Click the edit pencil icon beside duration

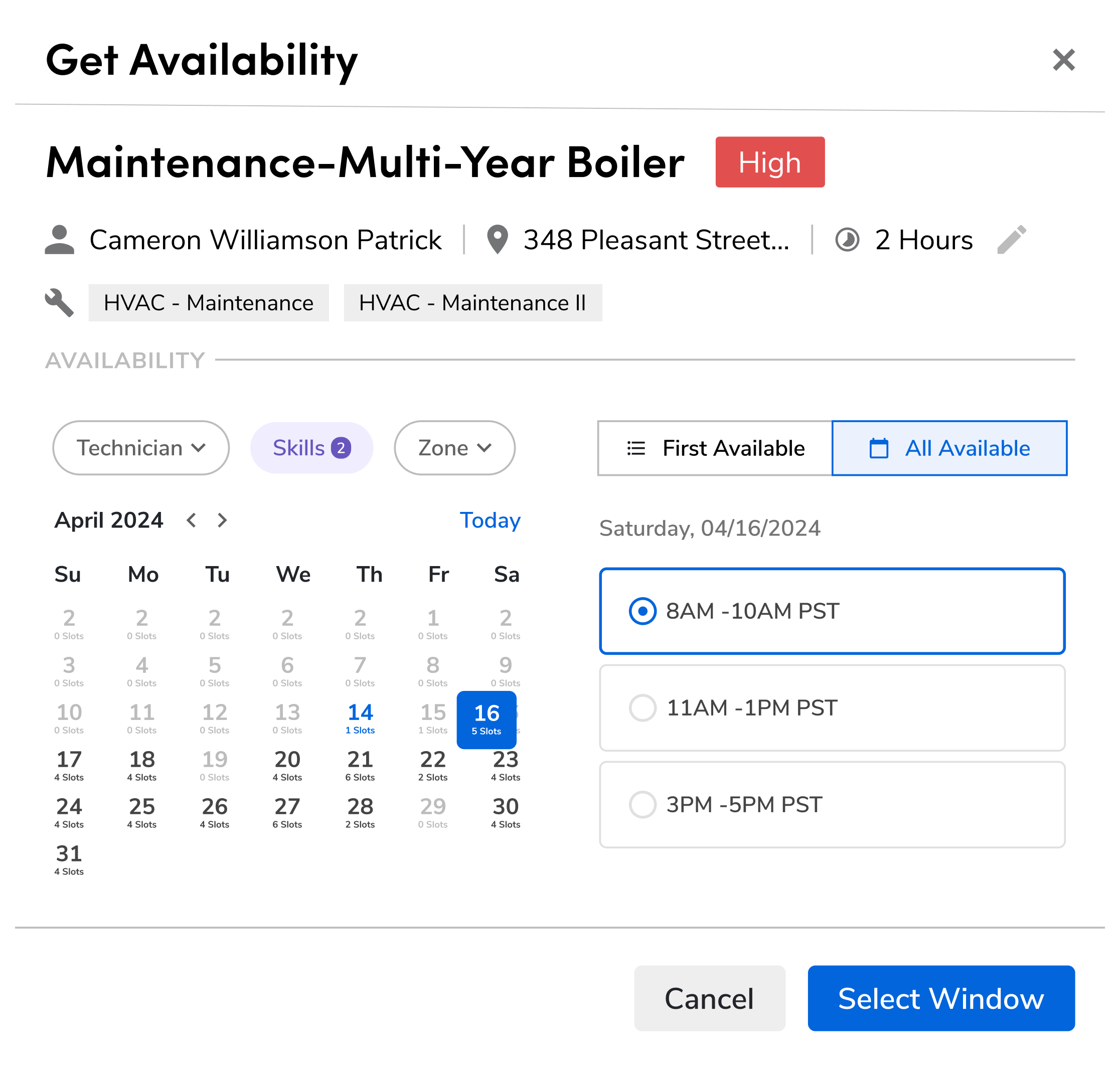[x=1013, y=240]
